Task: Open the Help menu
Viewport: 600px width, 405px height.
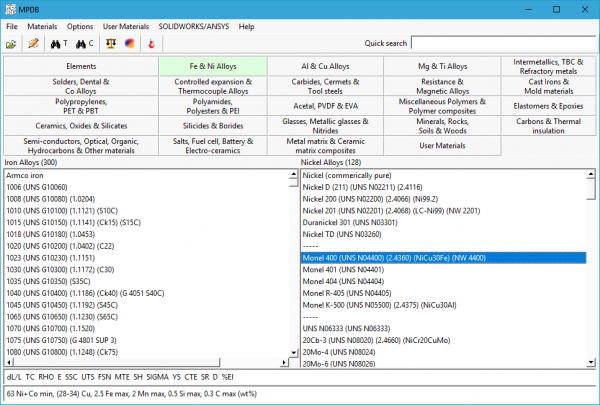Action: (246, 26)
